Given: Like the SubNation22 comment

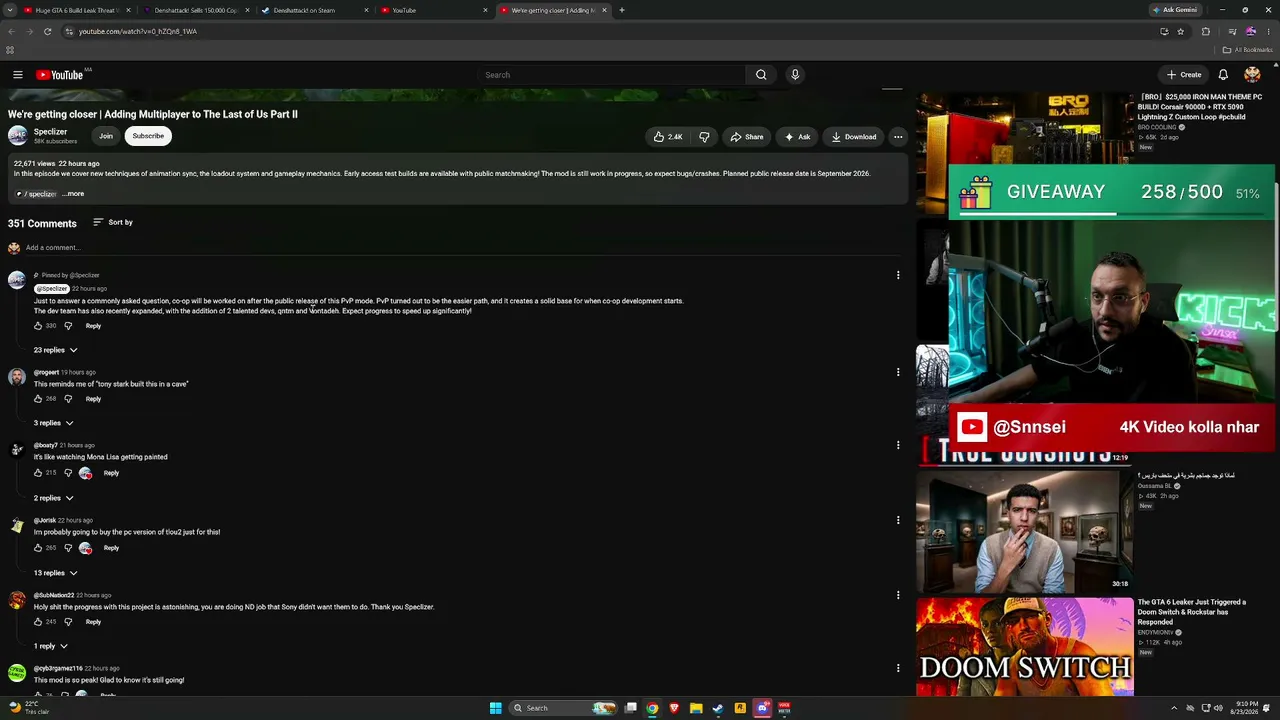Looking at the screenshot, I should [x=39, y=622].
